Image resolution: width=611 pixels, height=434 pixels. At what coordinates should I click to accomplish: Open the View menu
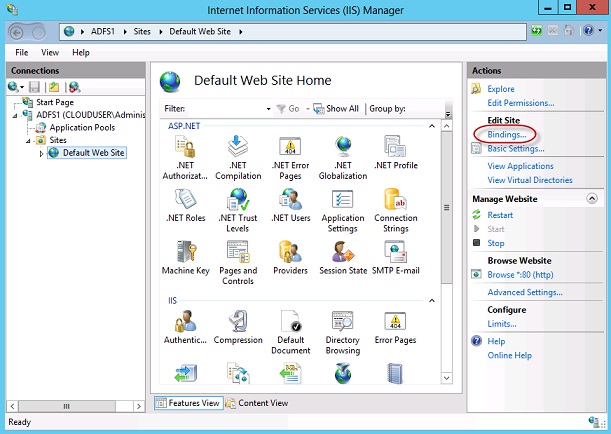(x=50, y=52)
